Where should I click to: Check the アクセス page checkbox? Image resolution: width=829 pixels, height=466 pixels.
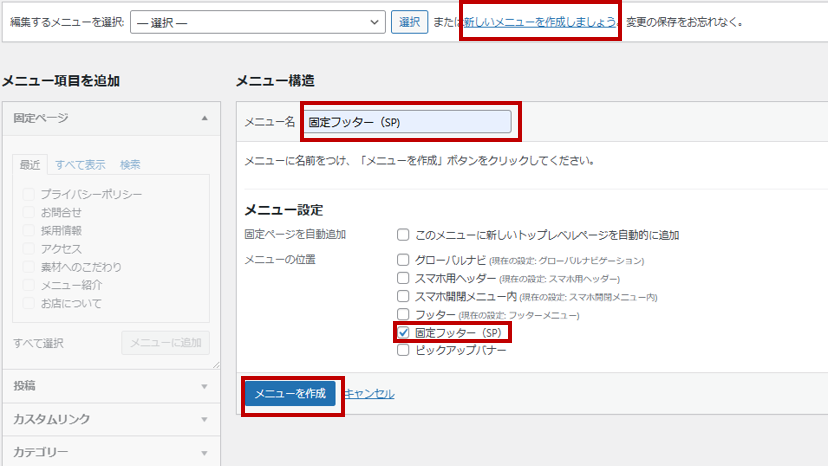29,249
